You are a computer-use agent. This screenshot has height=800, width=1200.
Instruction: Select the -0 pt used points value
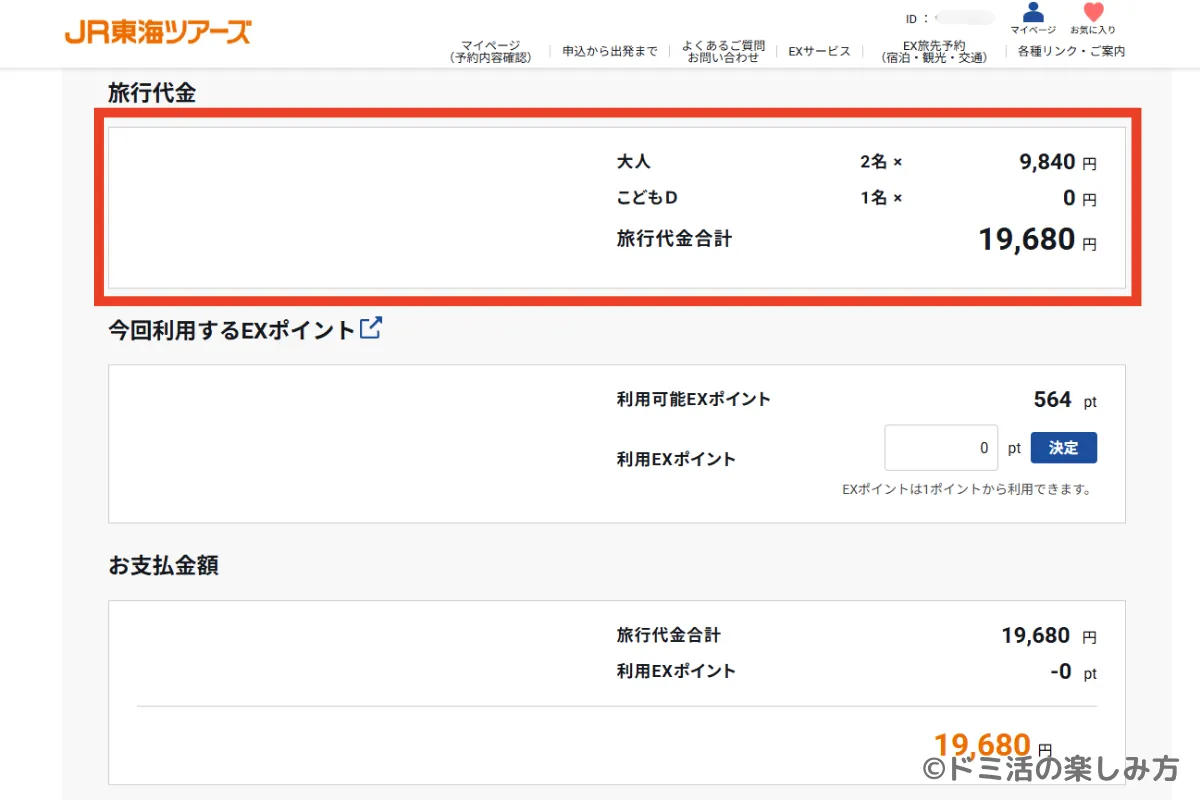coord(1073,671)
